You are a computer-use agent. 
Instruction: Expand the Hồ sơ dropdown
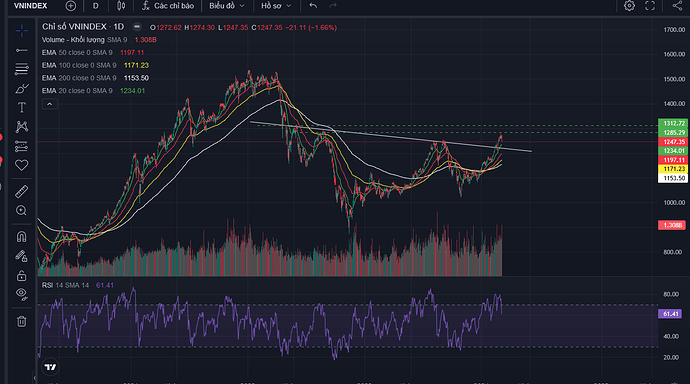coord(276,6)
